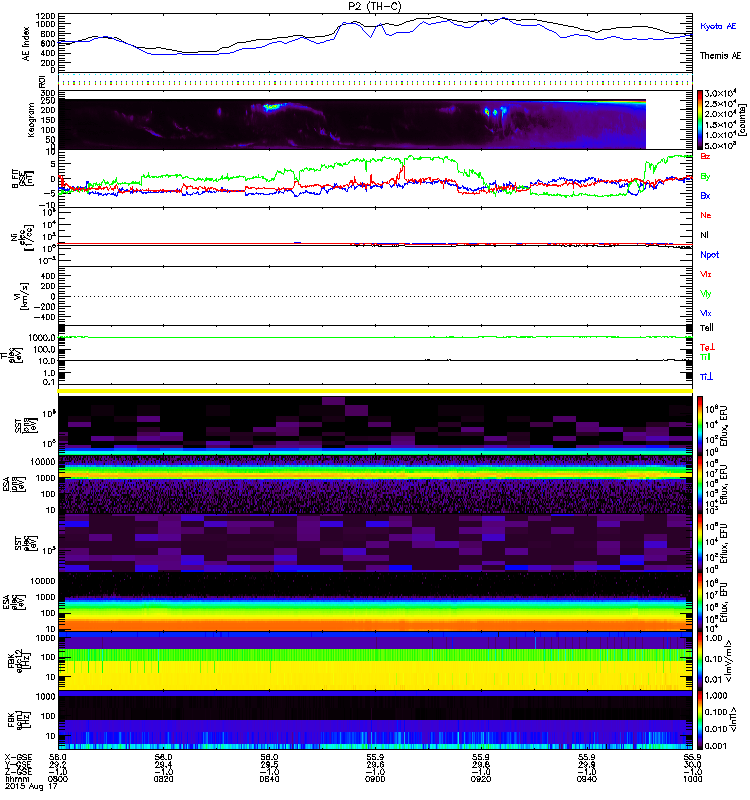Click the AE Index axis label
The image size is (750, 800).
tap(26, 44)
